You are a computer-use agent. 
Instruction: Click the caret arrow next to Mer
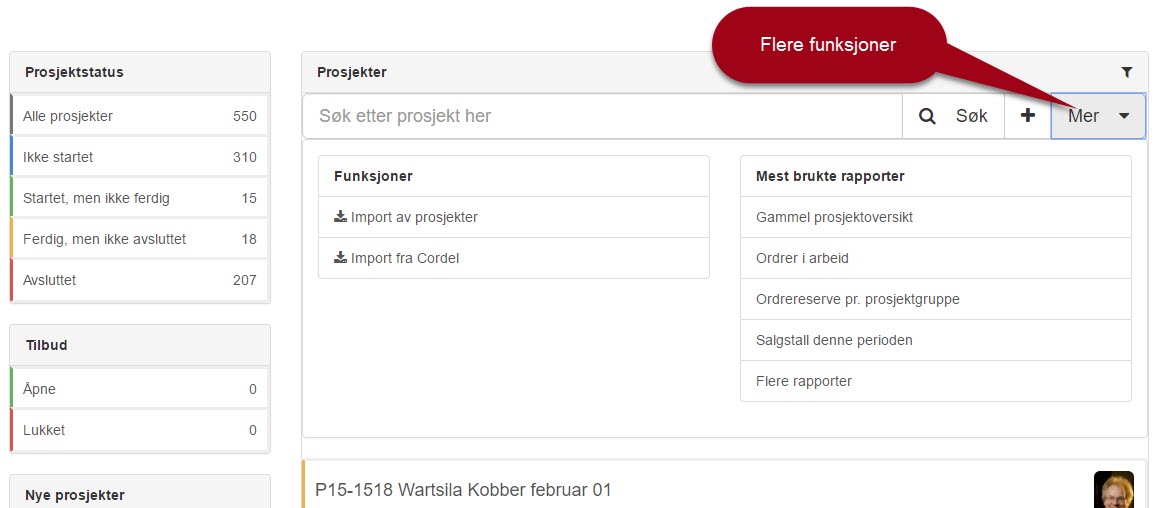[1124, 116]
